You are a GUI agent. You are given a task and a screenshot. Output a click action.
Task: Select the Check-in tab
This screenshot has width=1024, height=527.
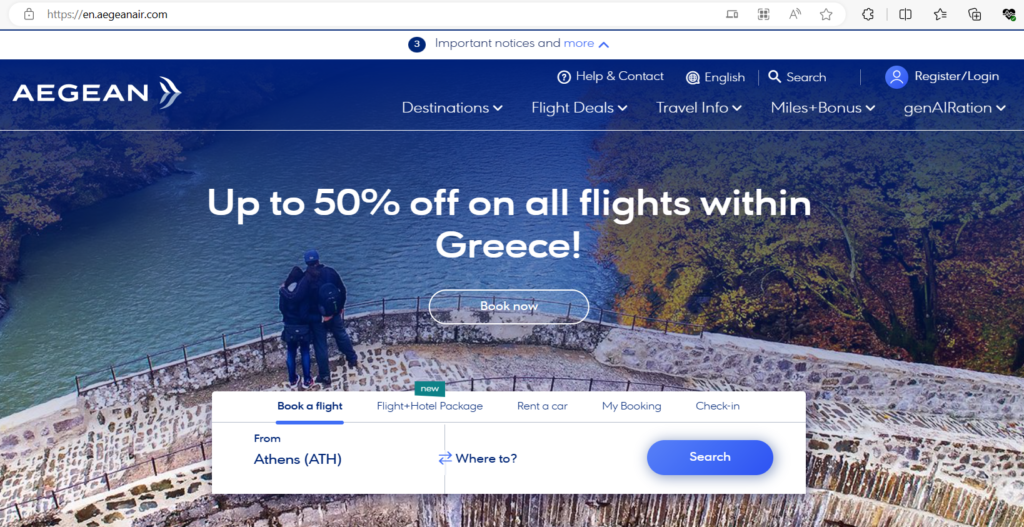point(717,406)
